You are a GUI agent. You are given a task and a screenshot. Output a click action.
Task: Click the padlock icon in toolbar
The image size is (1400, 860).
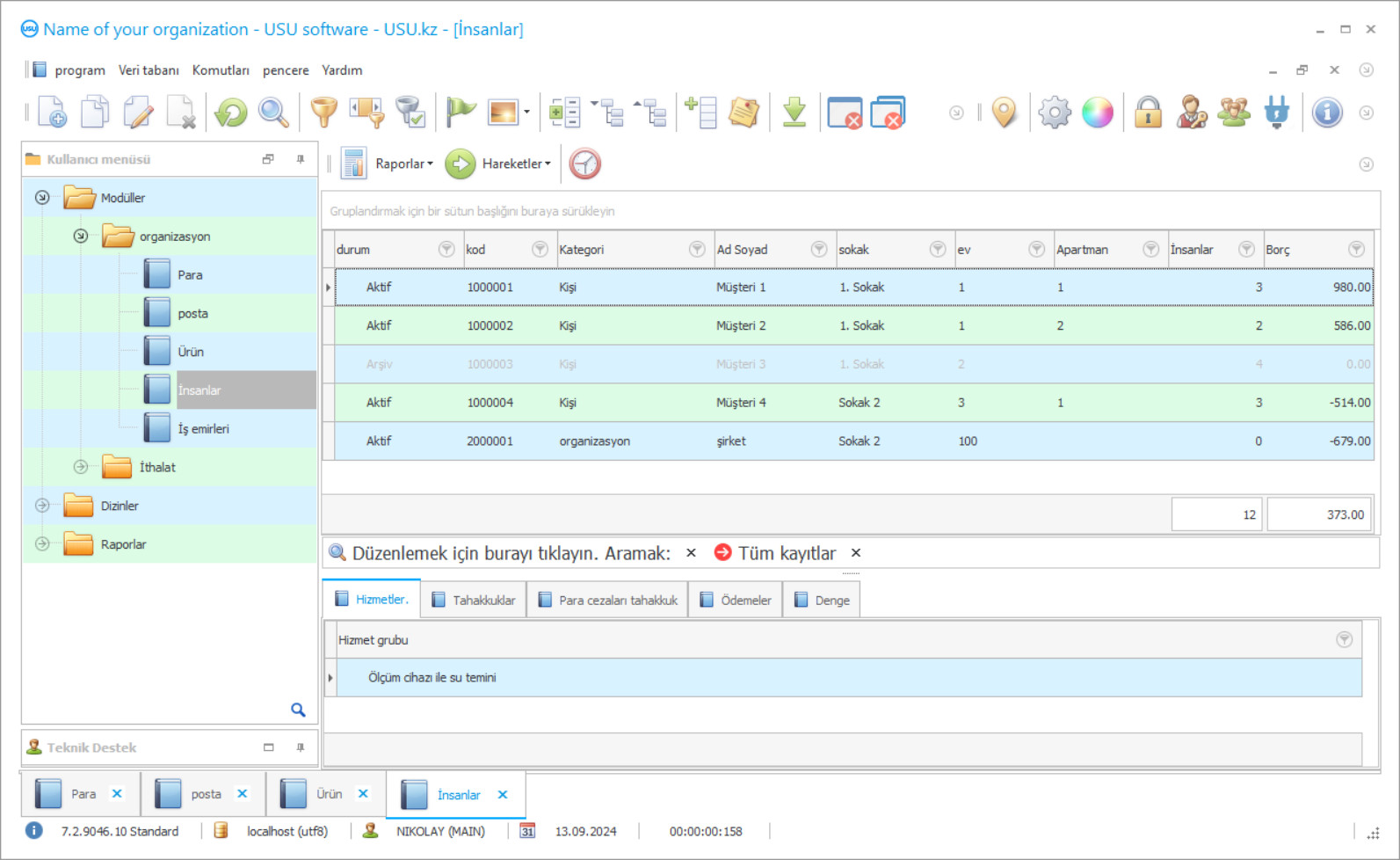[x=1147, y=113]
